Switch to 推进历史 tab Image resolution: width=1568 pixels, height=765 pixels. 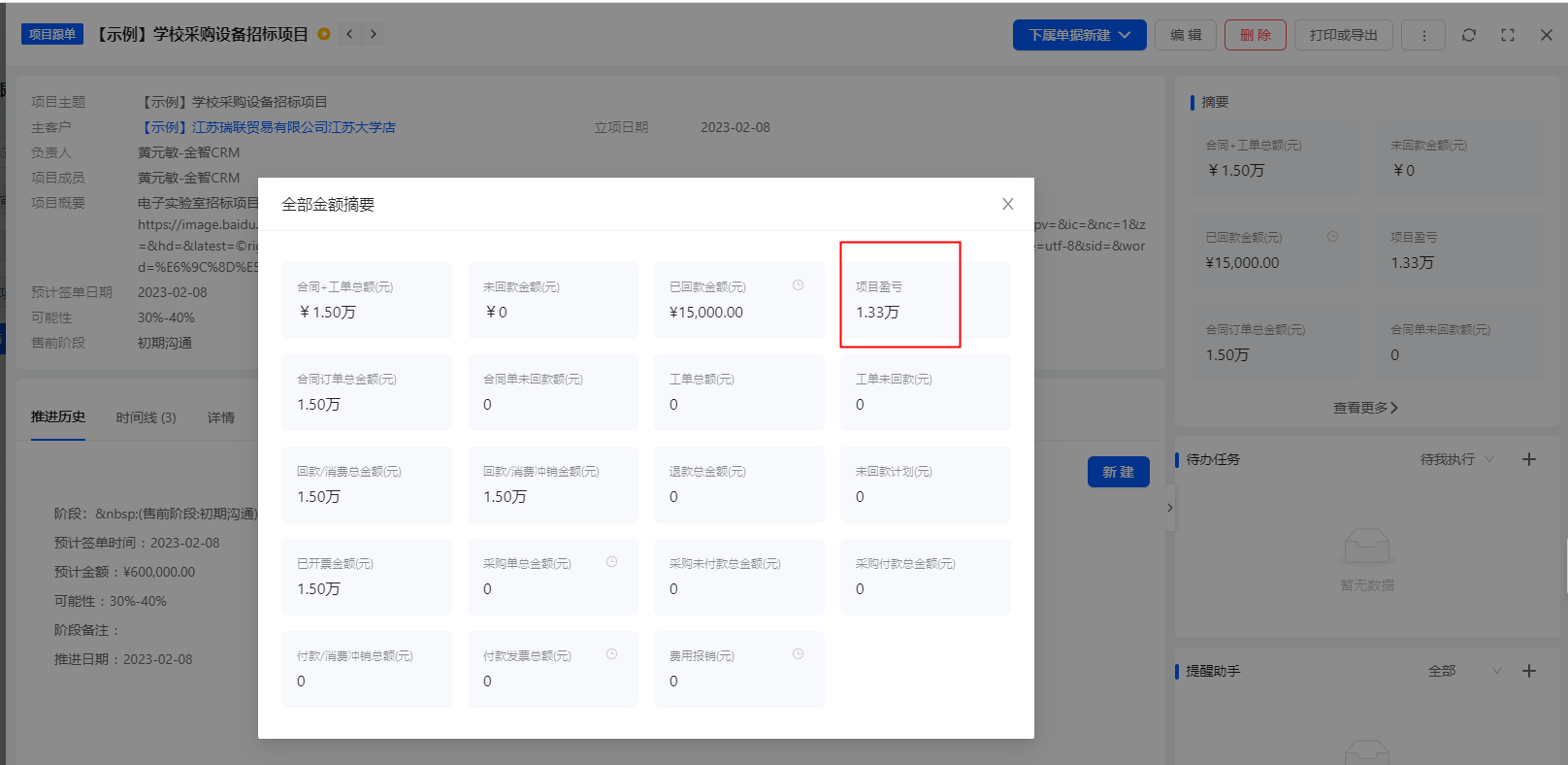click(58, 416)
